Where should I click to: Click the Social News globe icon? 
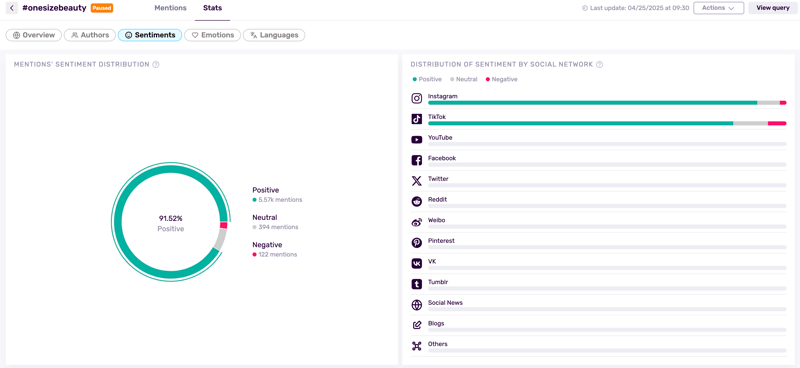tap(417, 305)
